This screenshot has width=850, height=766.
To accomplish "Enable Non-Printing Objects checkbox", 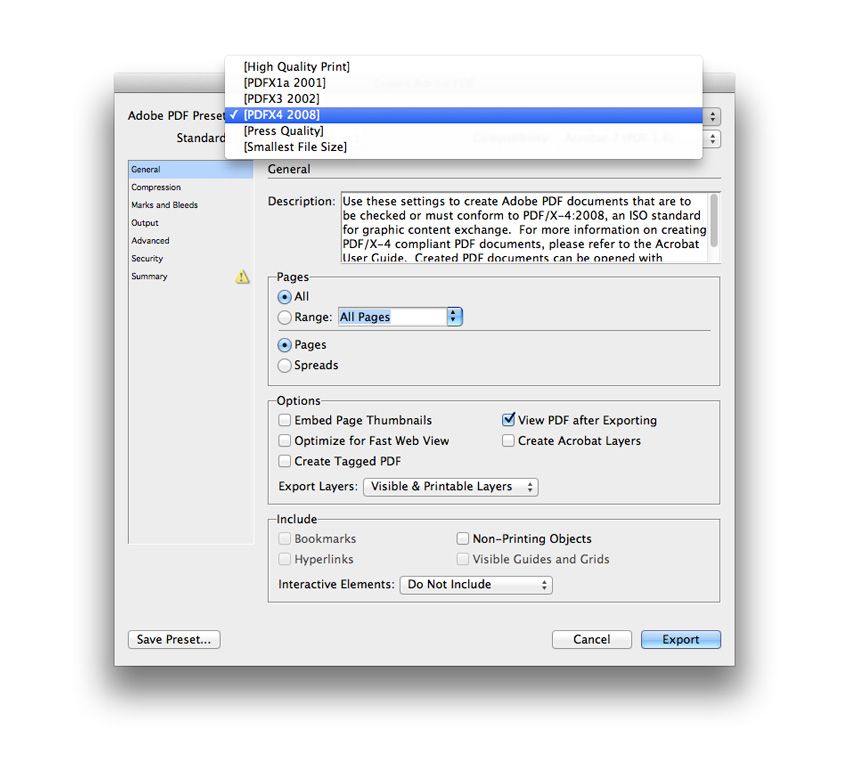I will coord(462,538).
